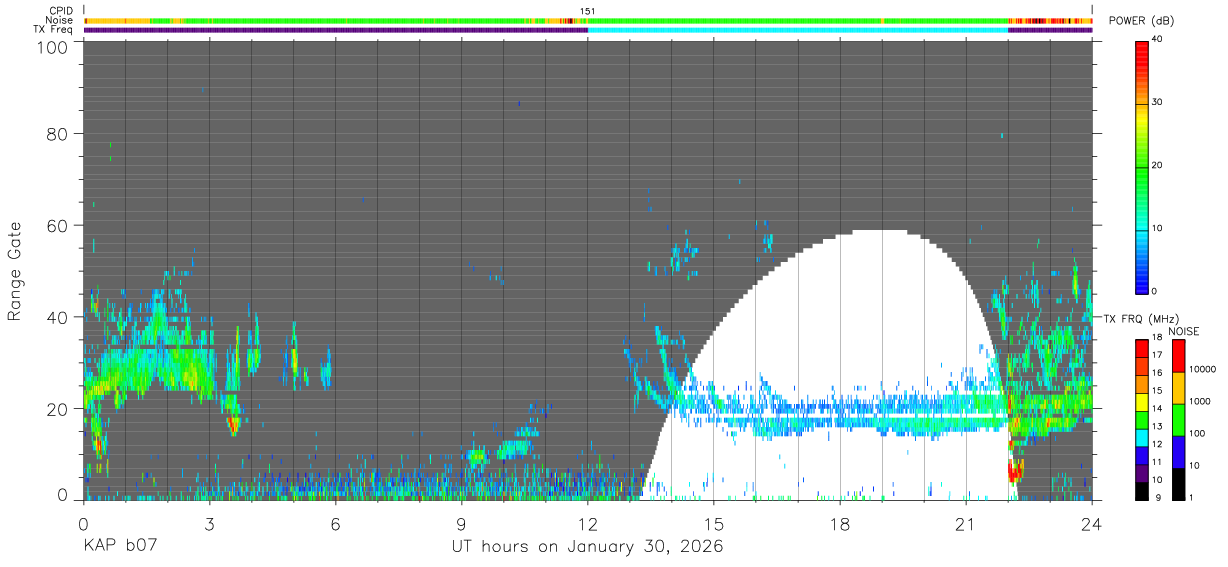This screenshot has width=1228, height=567.
Task: Click the '21' UT hour tick label
Action: coord(966,524)
